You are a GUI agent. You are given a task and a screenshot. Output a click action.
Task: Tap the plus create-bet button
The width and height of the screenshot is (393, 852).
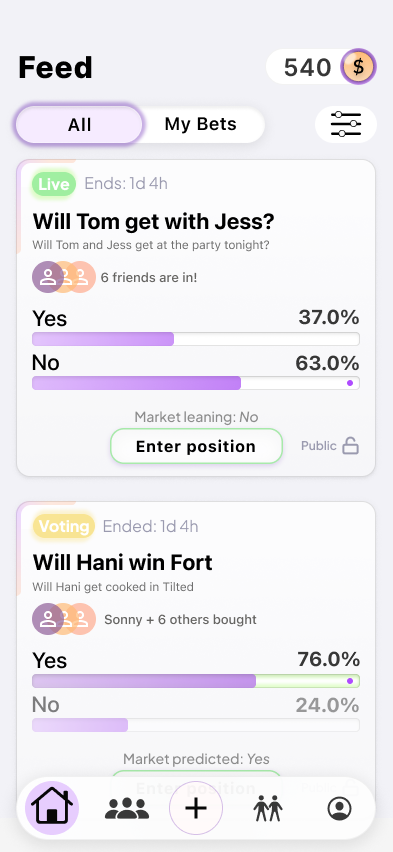[x=196, y=808]
